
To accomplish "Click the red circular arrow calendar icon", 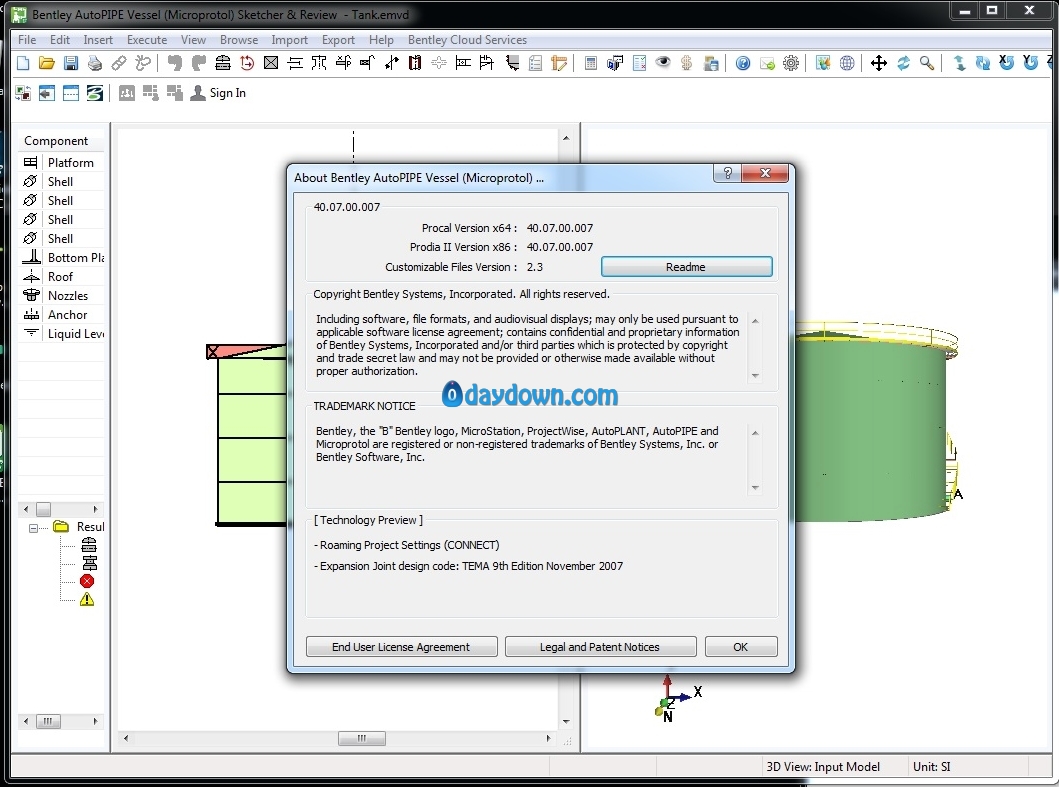I will pyautogui.click(x=247, y=64).
